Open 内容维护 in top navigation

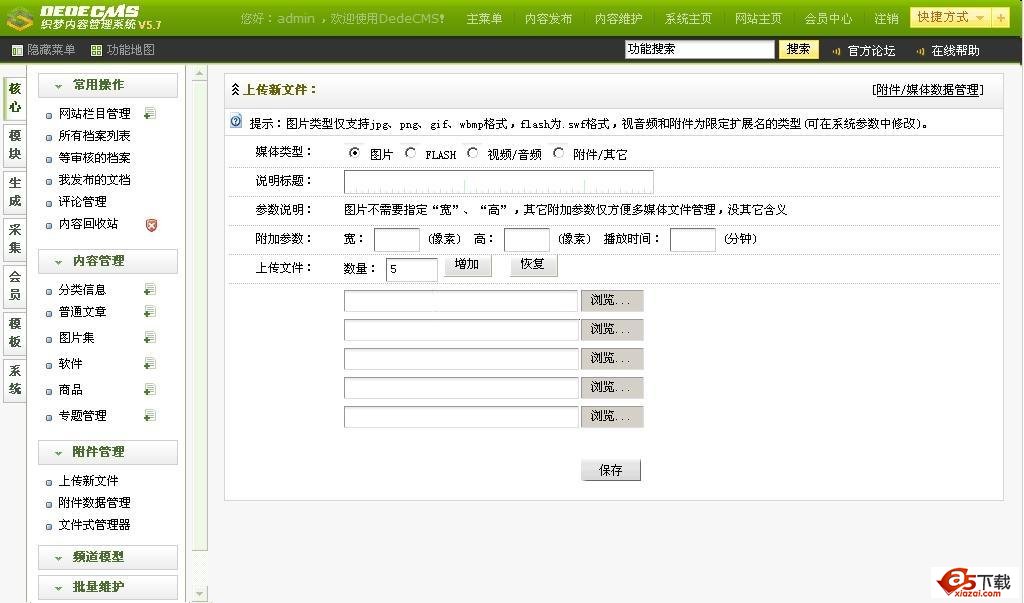point(618,19)
